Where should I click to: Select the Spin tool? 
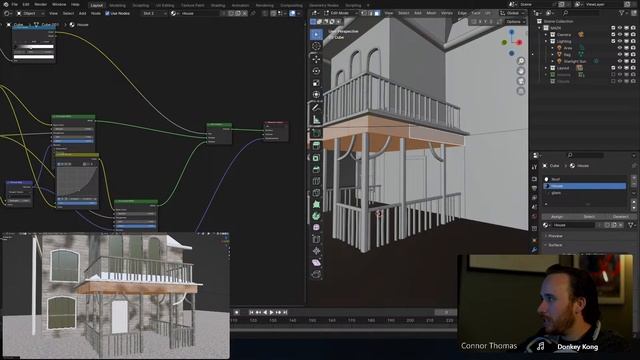pyautogui.click(x=316, y=216)
